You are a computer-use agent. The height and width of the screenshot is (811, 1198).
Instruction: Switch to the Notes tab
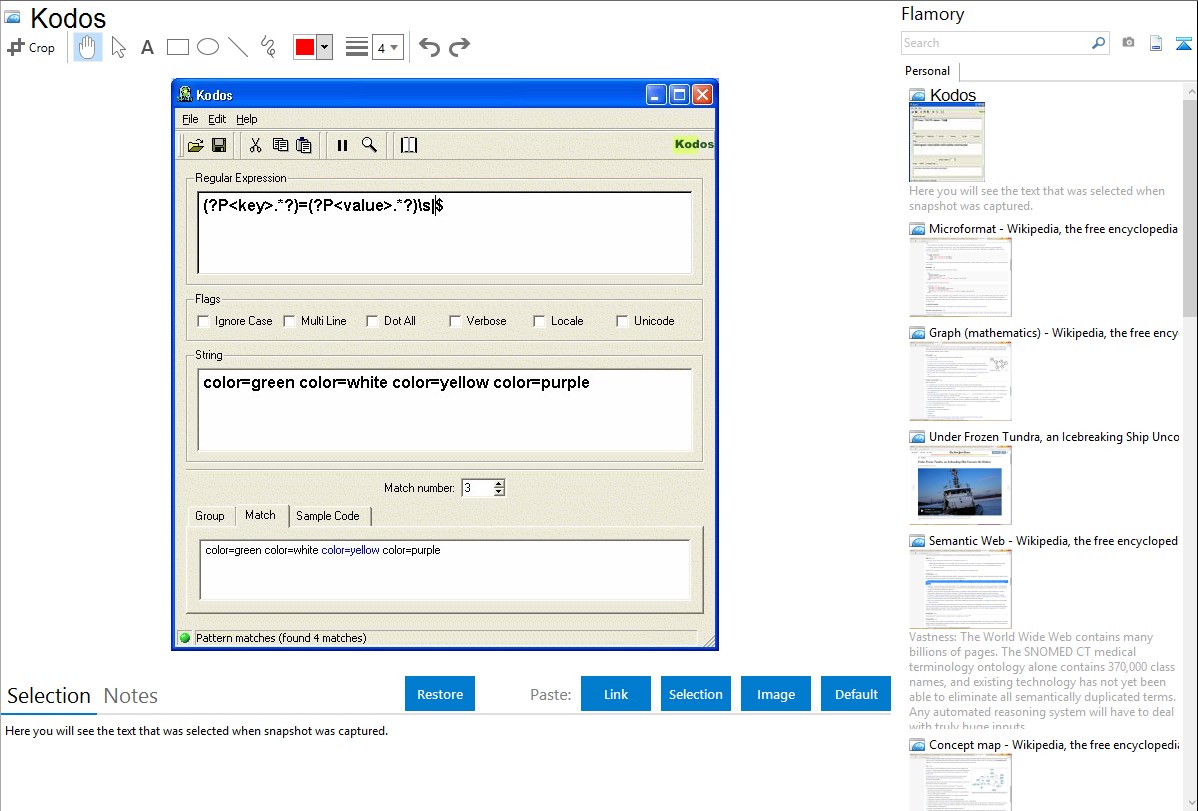click(131, 696)
